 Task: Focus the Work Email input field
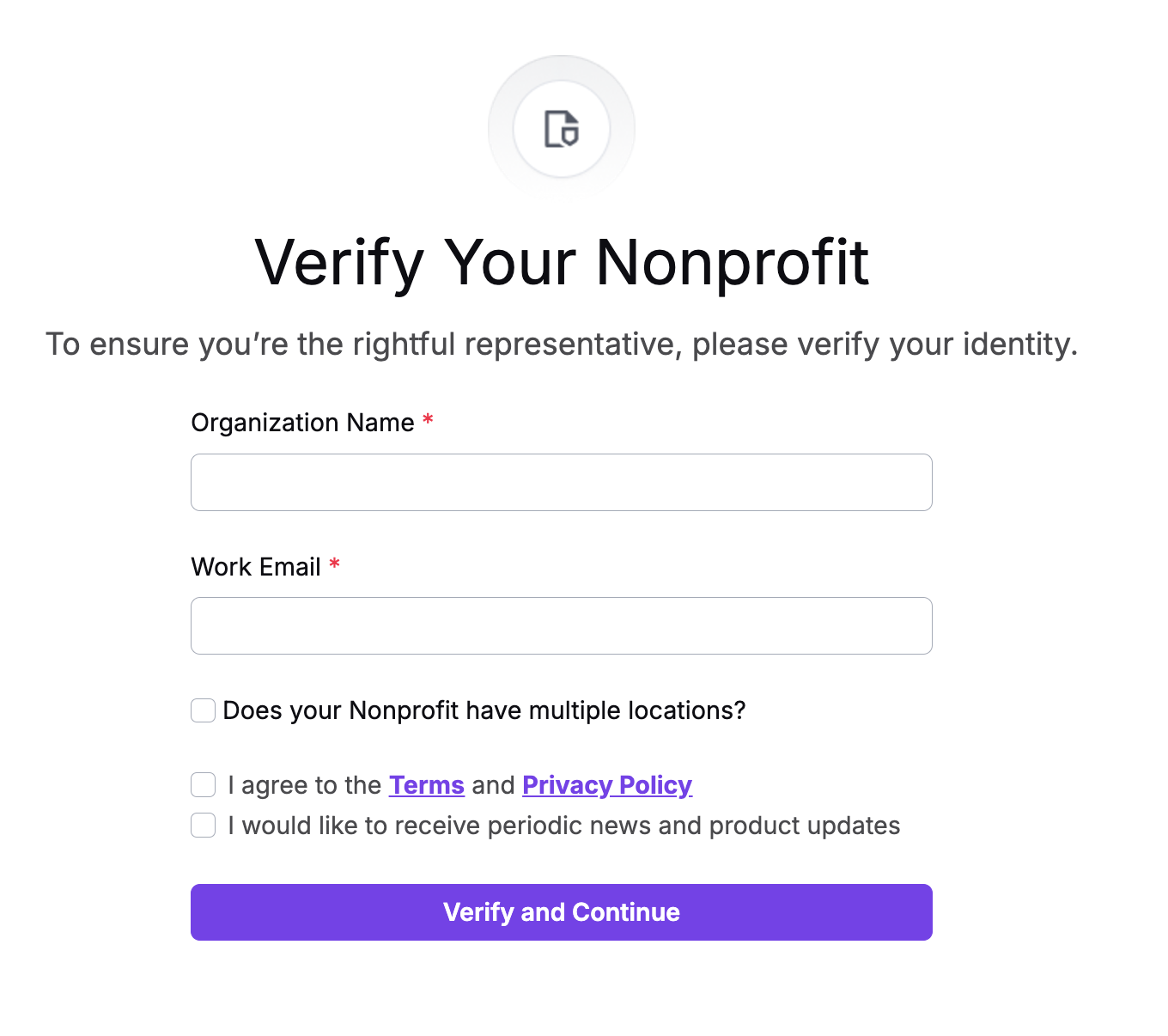pyautogui.click(x=562, y=625)
